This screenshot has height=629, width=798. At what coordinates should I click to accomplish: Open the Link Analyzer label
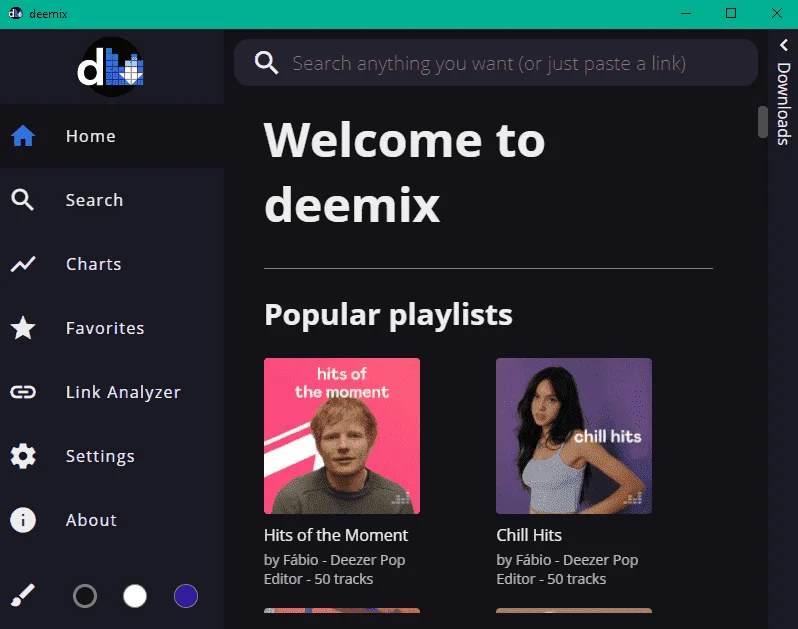pos(123,392)
